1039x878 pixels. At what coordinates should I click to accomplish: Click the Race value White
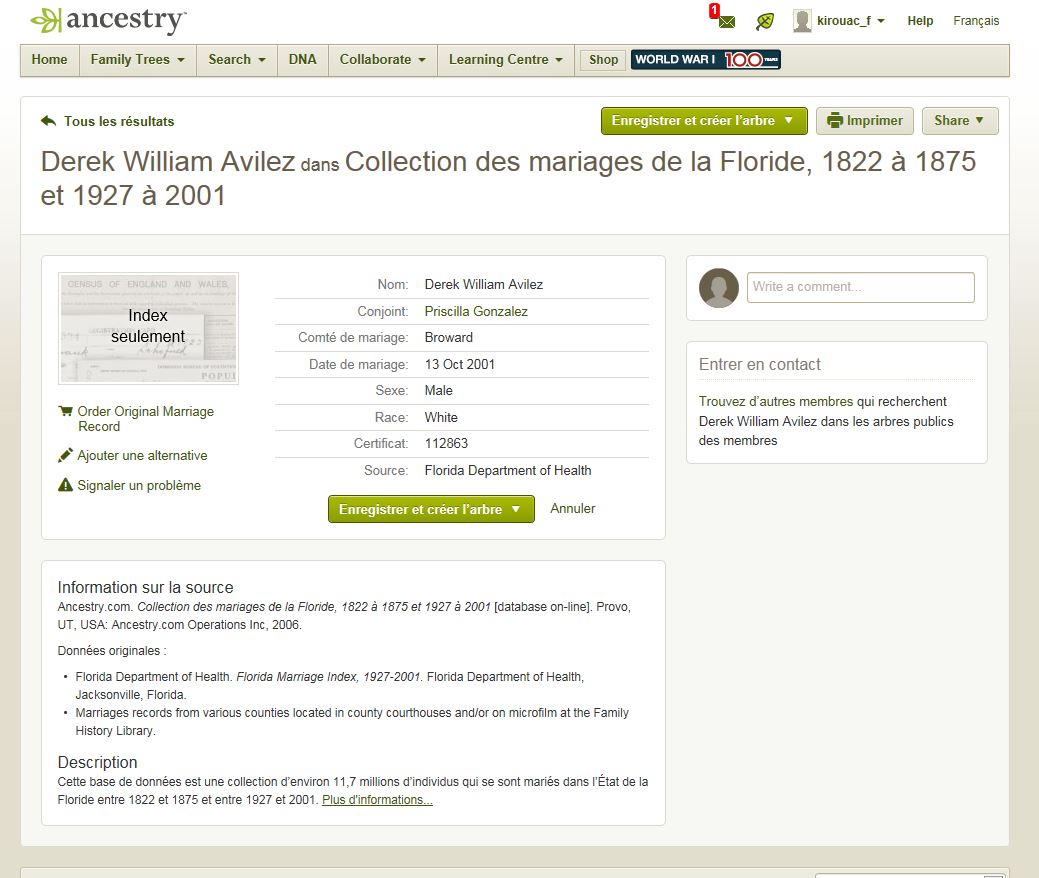[x=441, y=417]
